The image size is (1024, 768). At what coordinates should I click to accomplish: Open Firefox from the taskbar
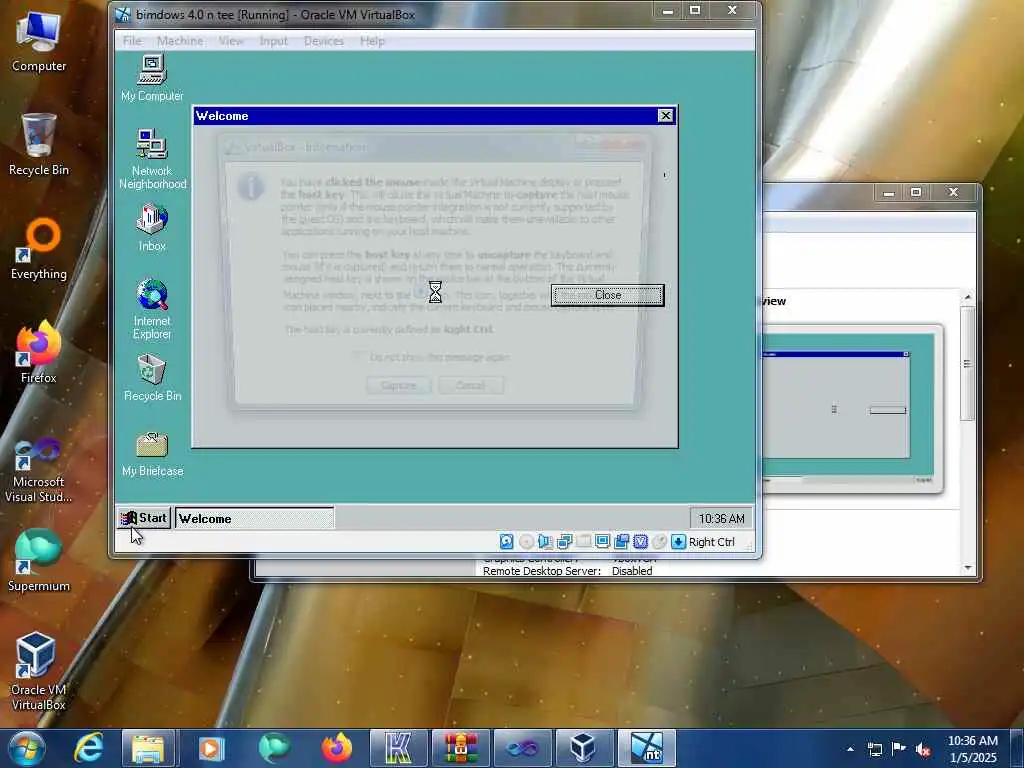[336, 748]
